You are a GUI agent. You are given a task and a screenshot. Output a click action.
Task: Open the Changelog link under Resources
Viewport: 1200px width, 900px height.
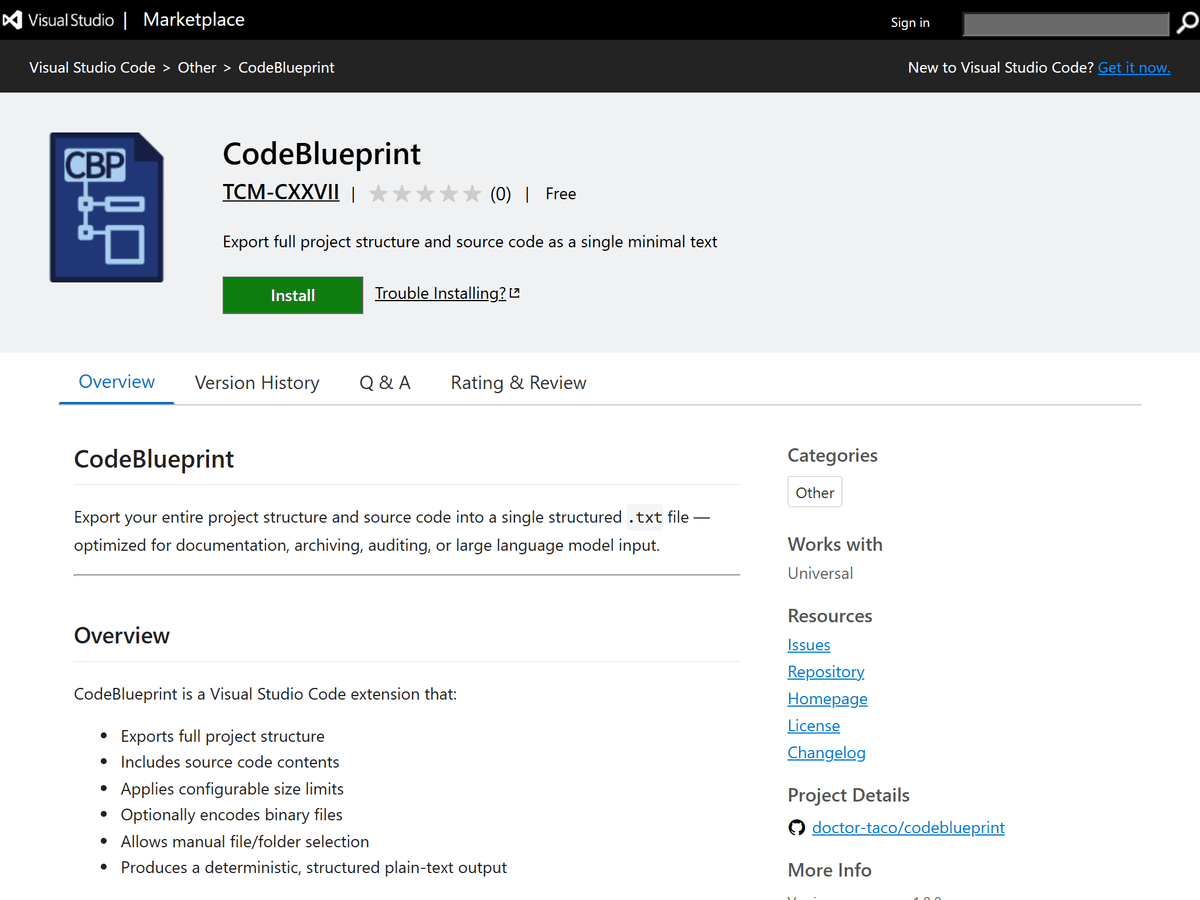pyautogui.click(x=826, y=752)
